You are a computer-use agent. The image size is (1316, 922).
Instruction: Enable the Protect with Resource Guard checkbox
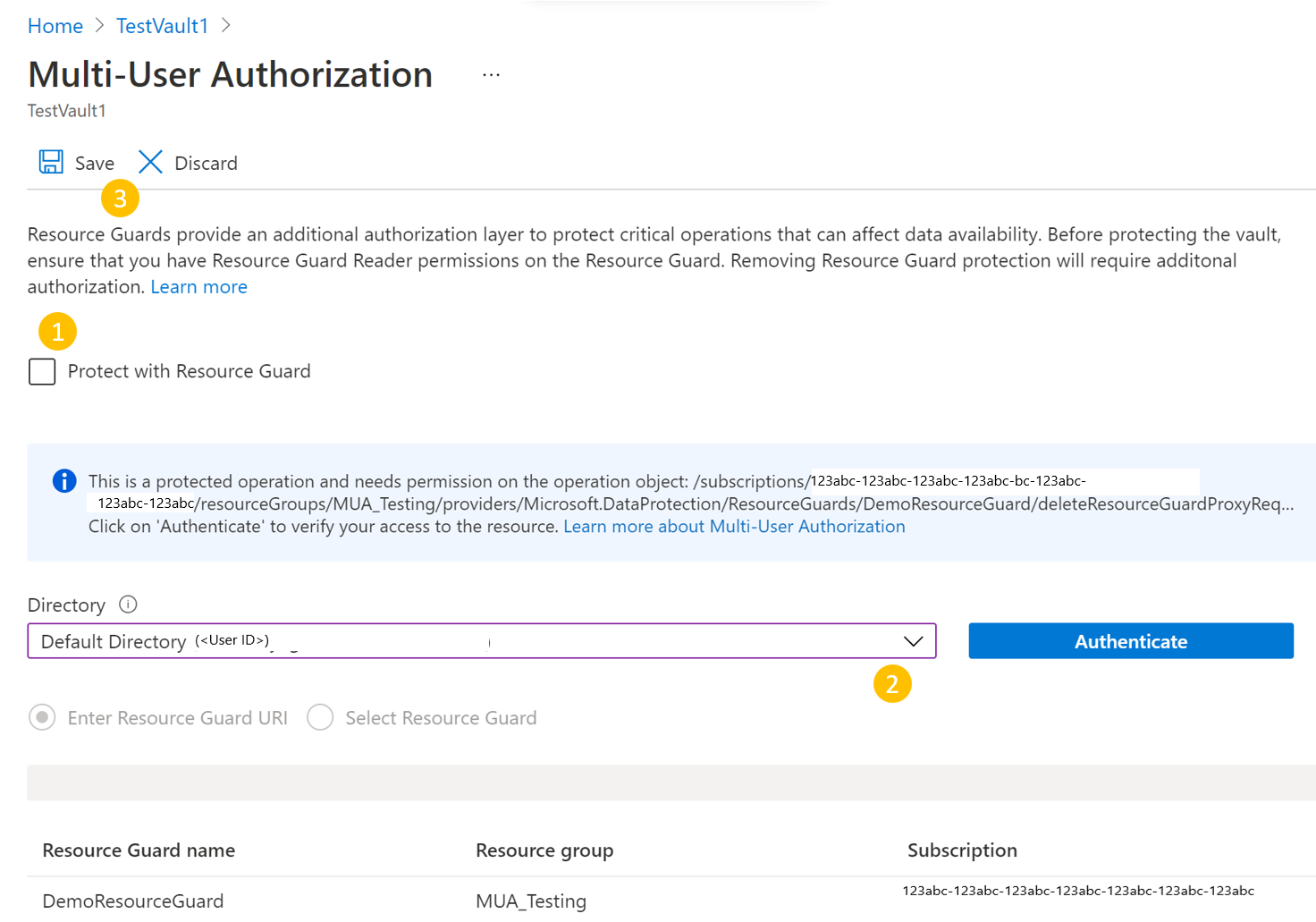pos(41,371)
